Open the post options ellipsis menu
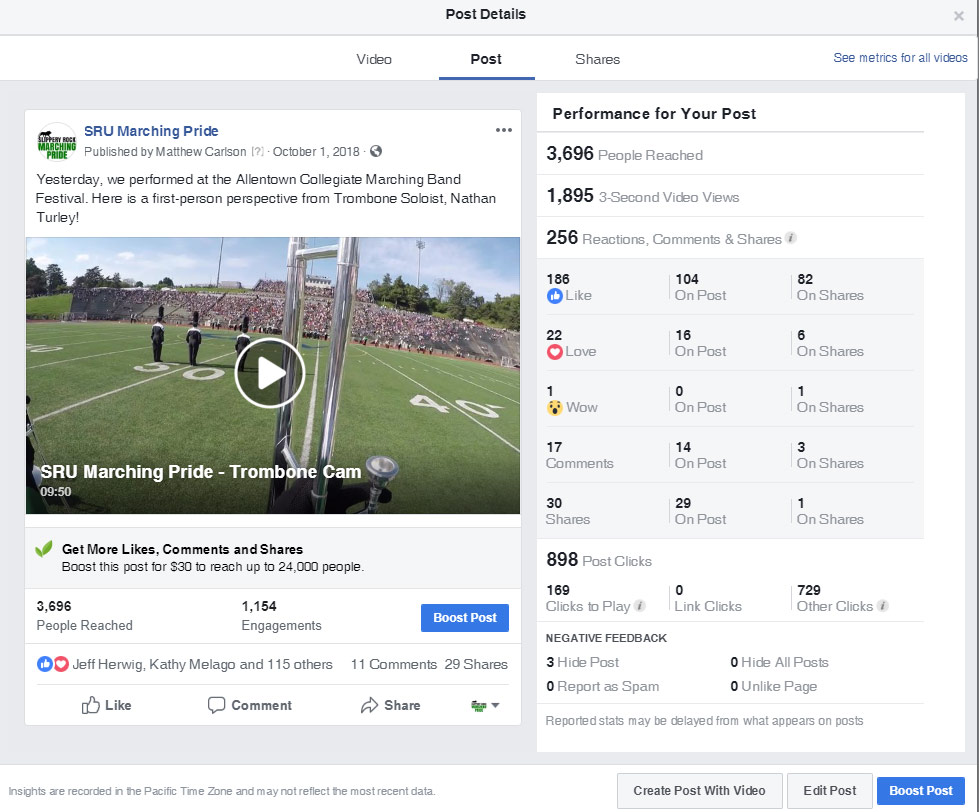Image resolution: width=979 pixels, height=812 pixels. (503, 130)
